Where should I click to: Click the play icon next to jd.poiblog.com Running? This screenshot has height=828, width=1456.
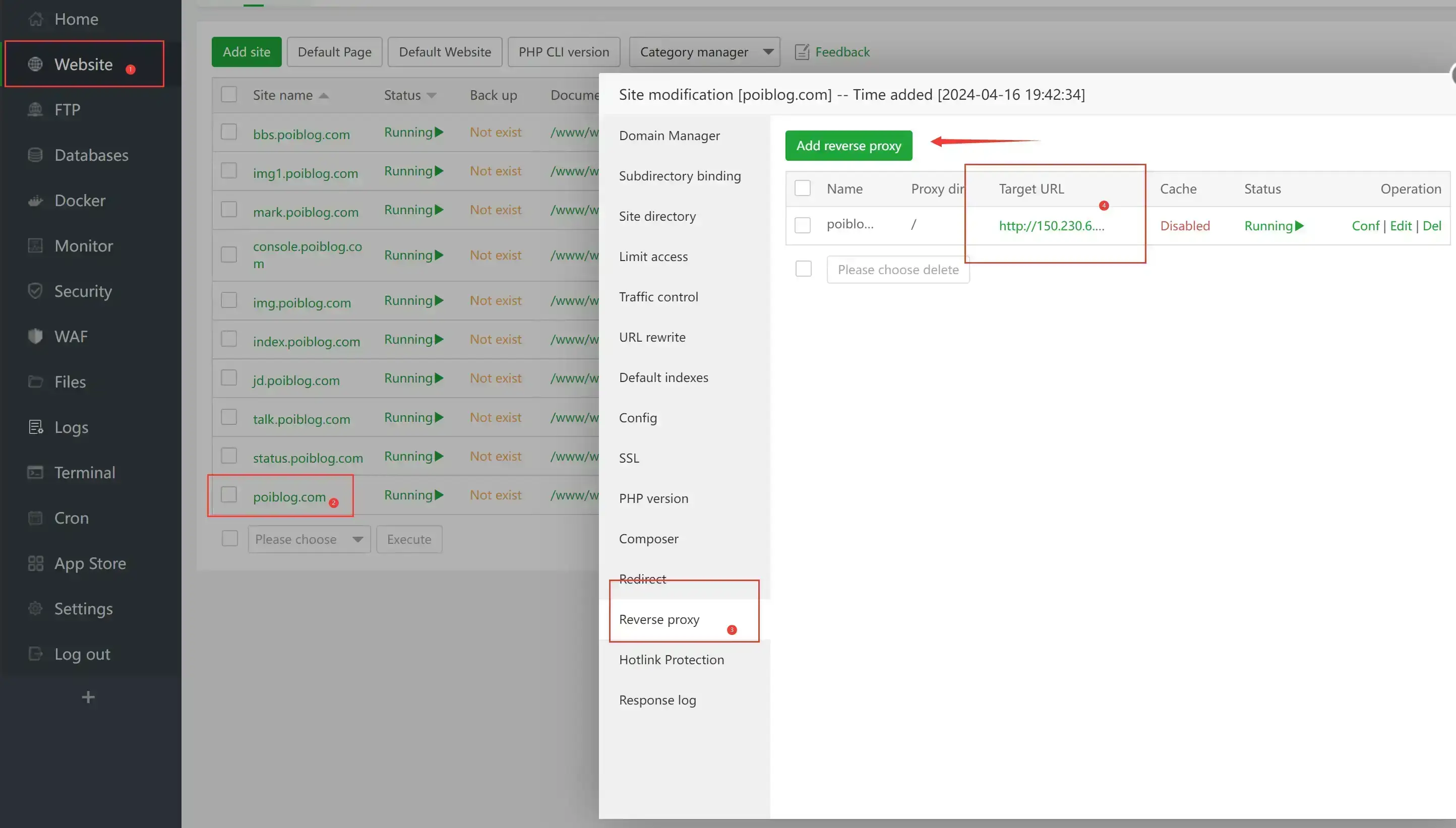pyautogui.click(x=439, y=378)
